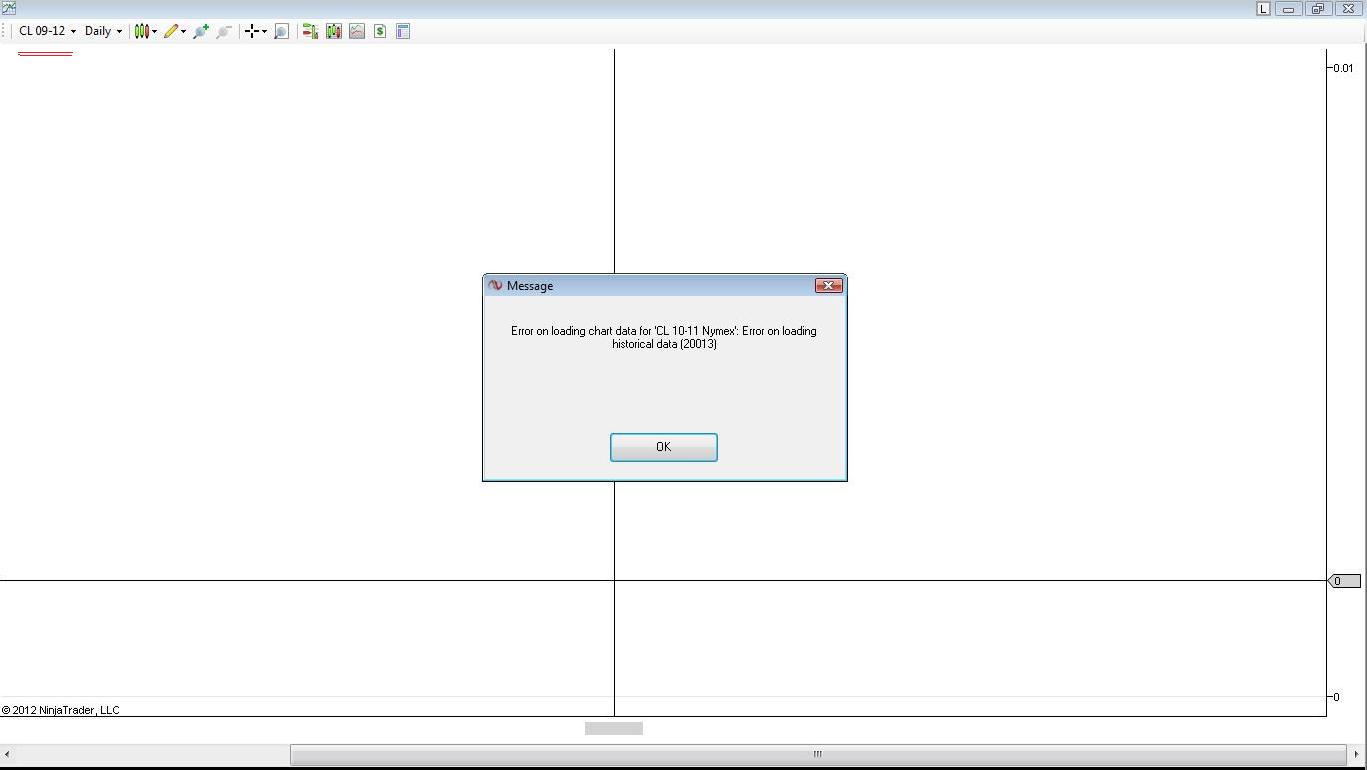Open chart Properties panel icon
This screenshot has width=1367, height=770.
tap(403, 31)
